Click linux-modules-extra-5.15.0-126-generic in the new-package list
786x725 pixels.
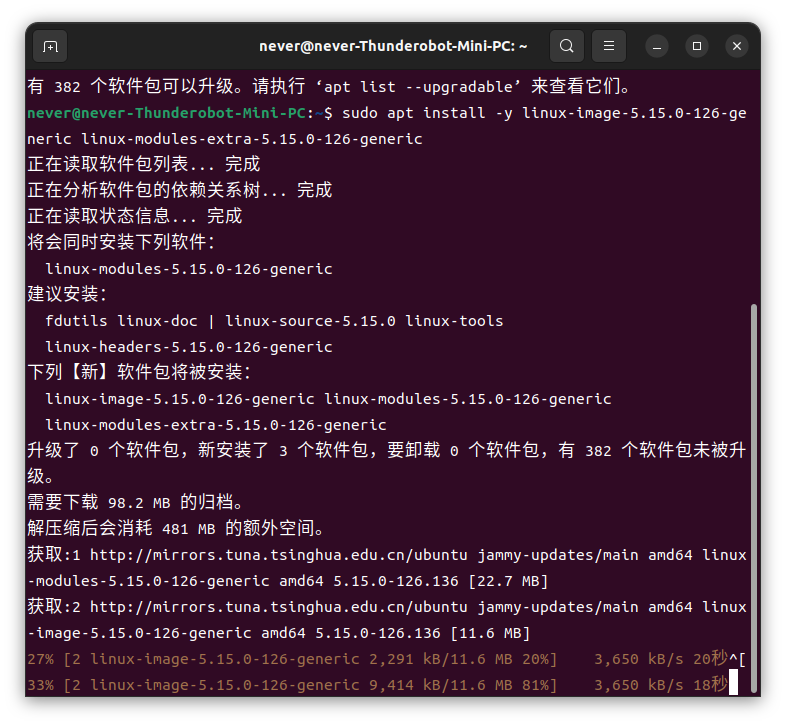(x=216, y=425)
